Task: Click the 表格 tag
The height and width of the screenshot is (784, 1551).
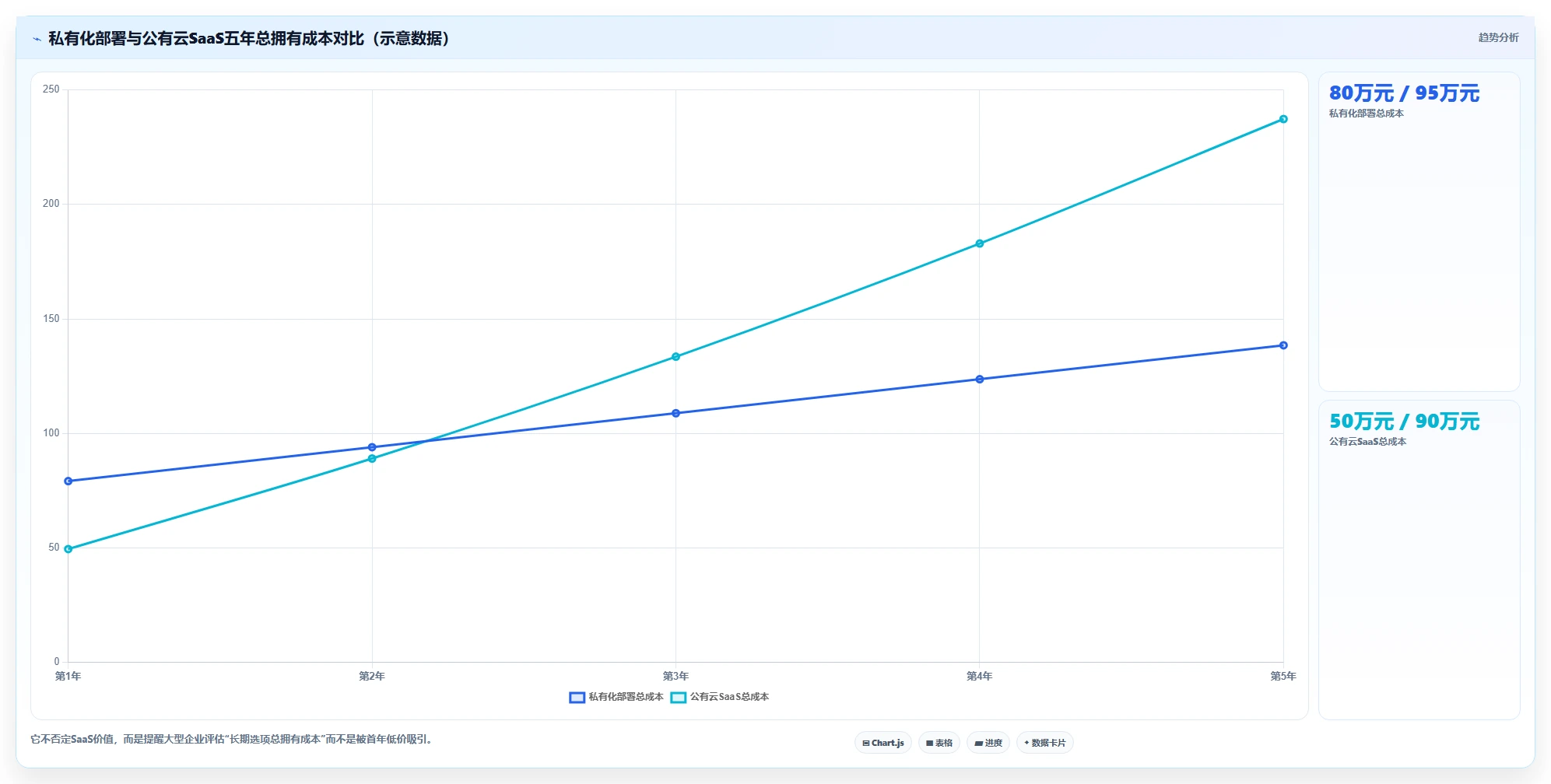Action: coord(939,743)
